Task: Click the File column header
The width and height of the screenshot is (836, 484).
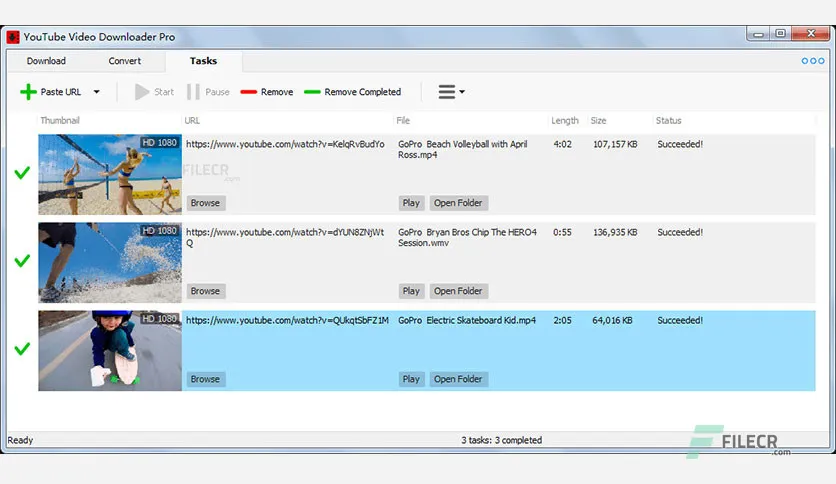Action: tap(403, 120)
